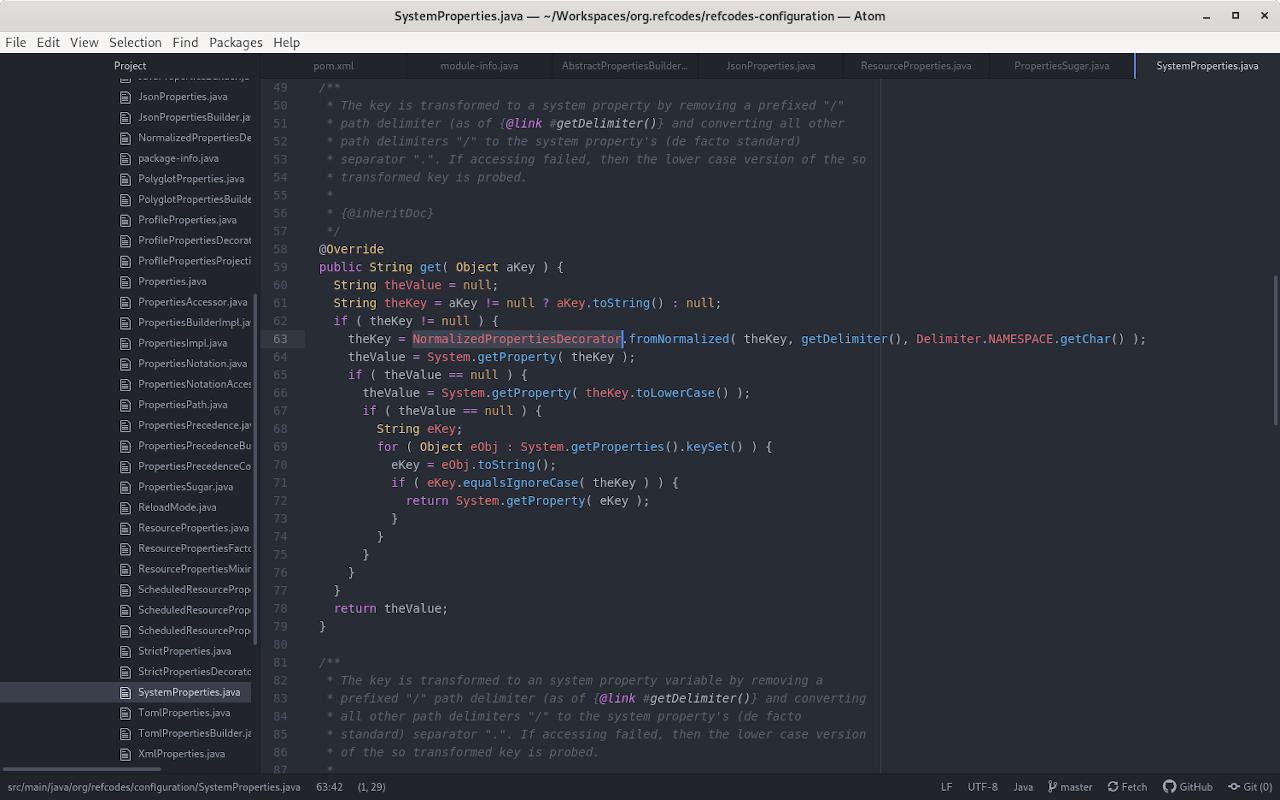Open line ending selector LF
1280x800 pixels.
pos(946,787)
